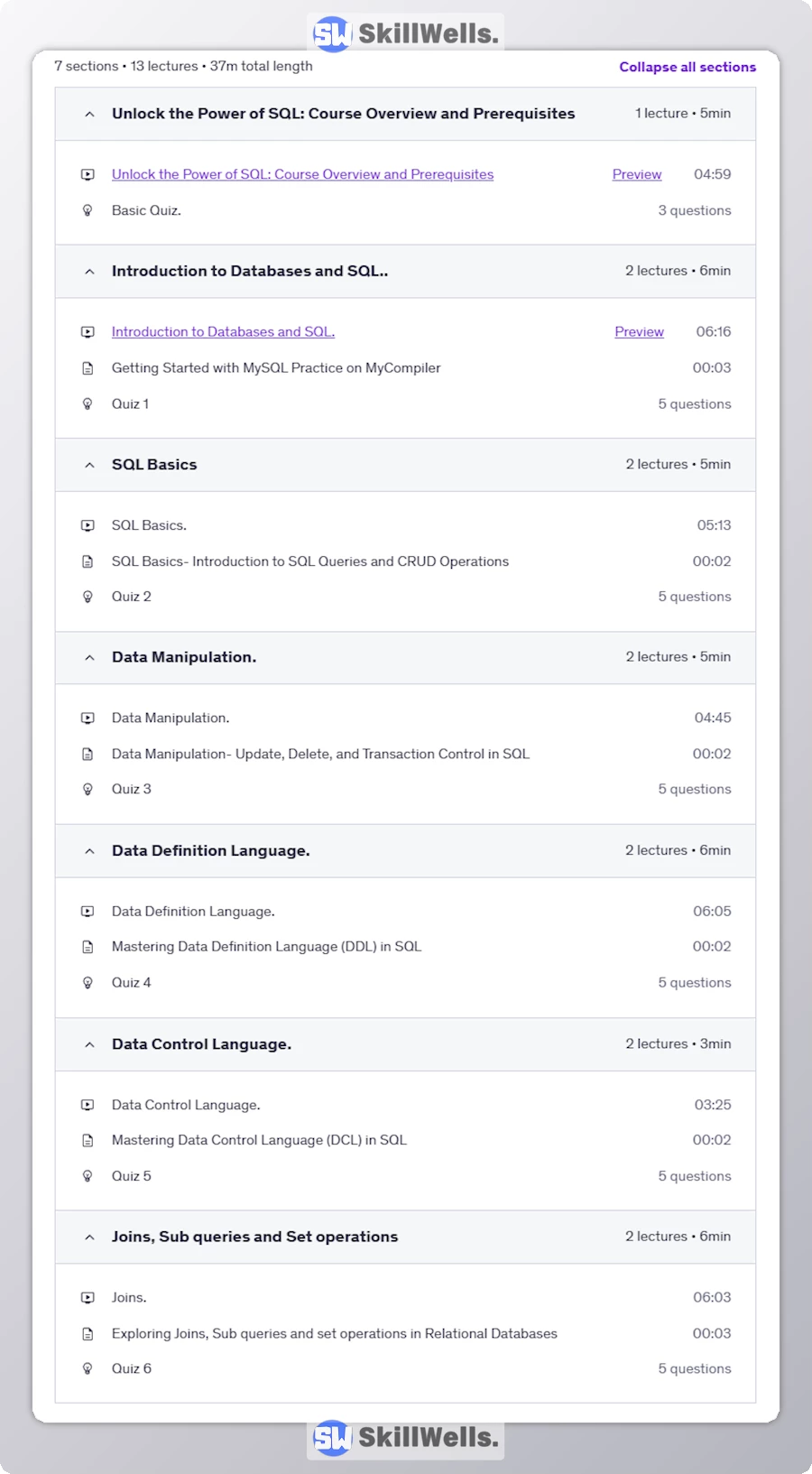The image size is (812, 1474).
Task: Click the Quiz 3 title
Action: pyautogui.click(x=132, y=789)
